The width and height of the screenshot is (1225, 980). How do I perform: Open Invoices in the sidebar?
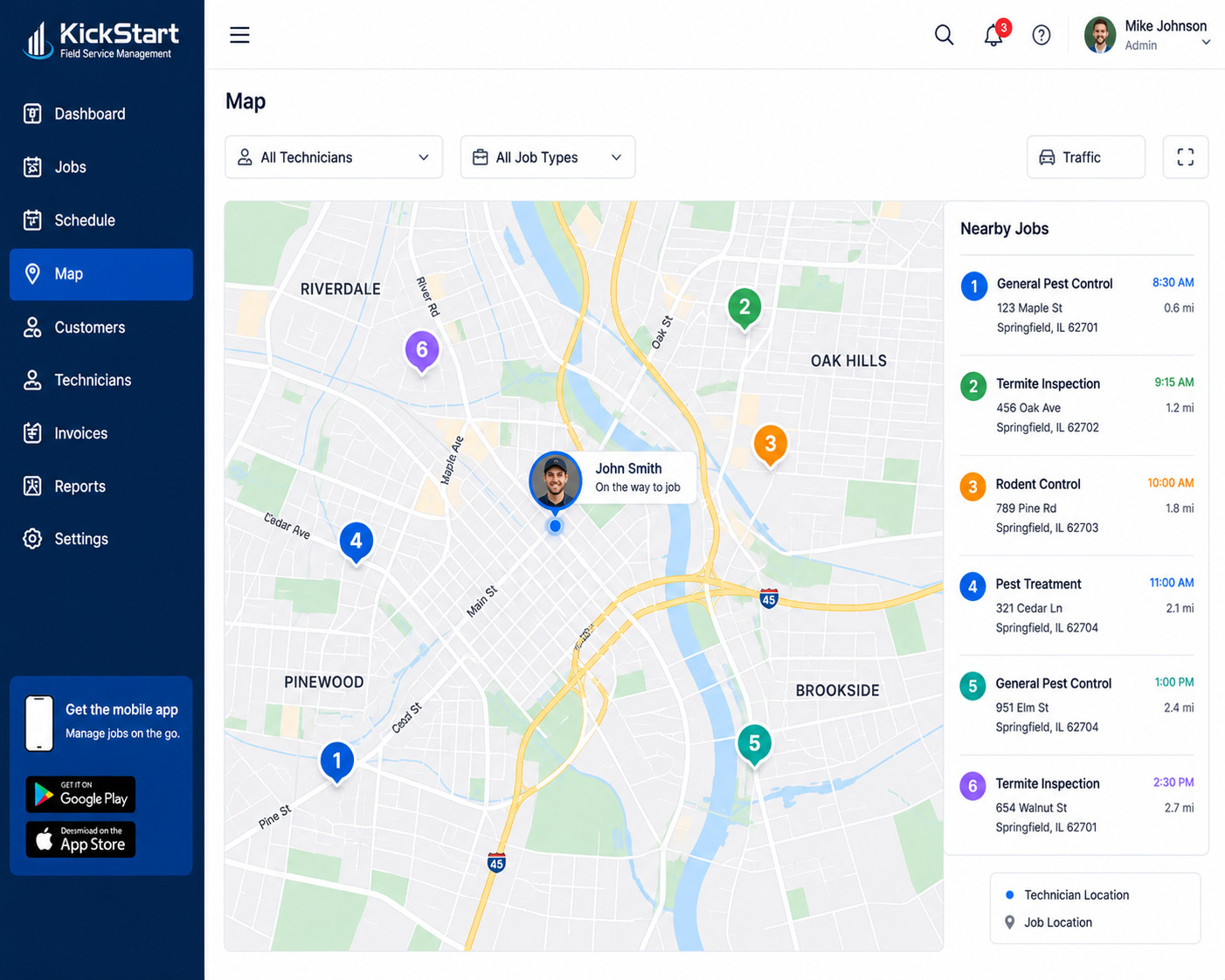(101, 433)
